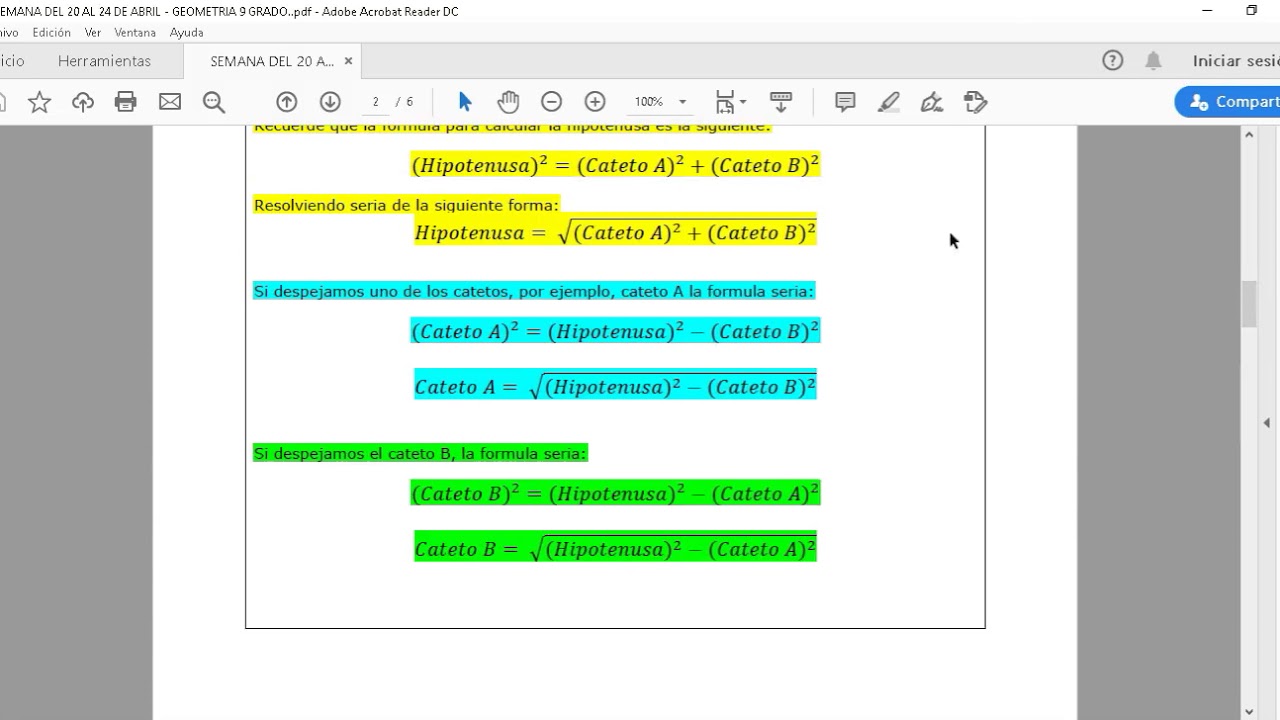This screenshot has width=1280, height=720.
Task: Click the vertical scrollbar thumb
Action: point(1249,304)
